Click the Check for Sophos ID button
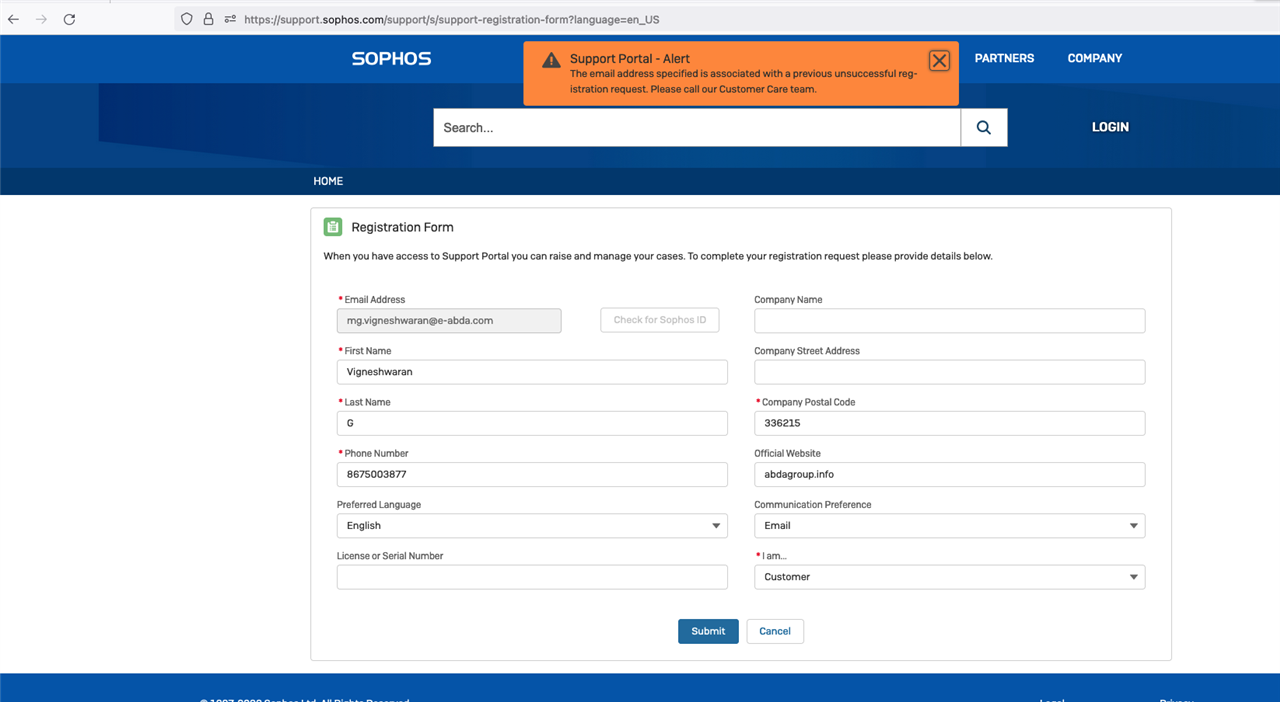 (660, 320)
